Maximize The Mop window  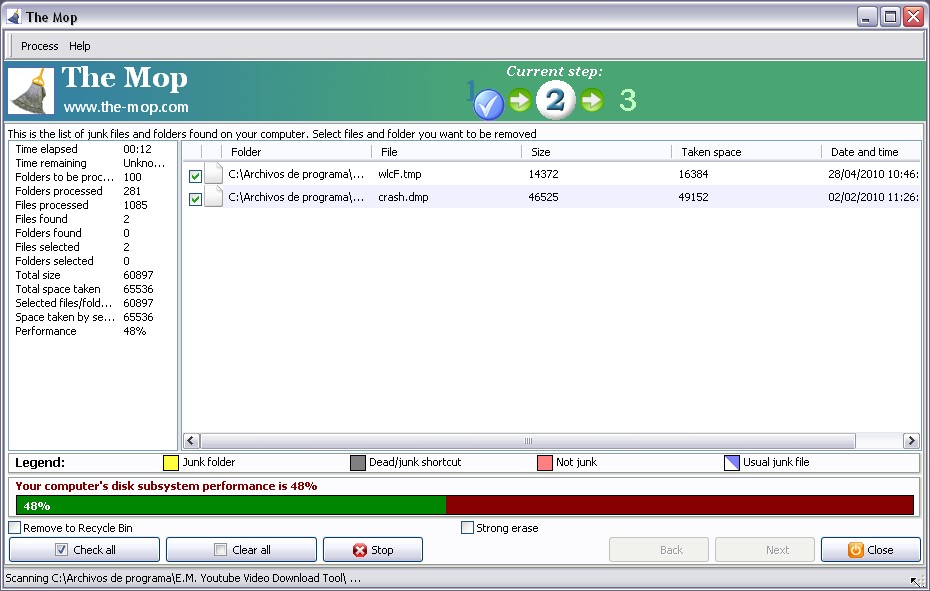tap(890, 17)
